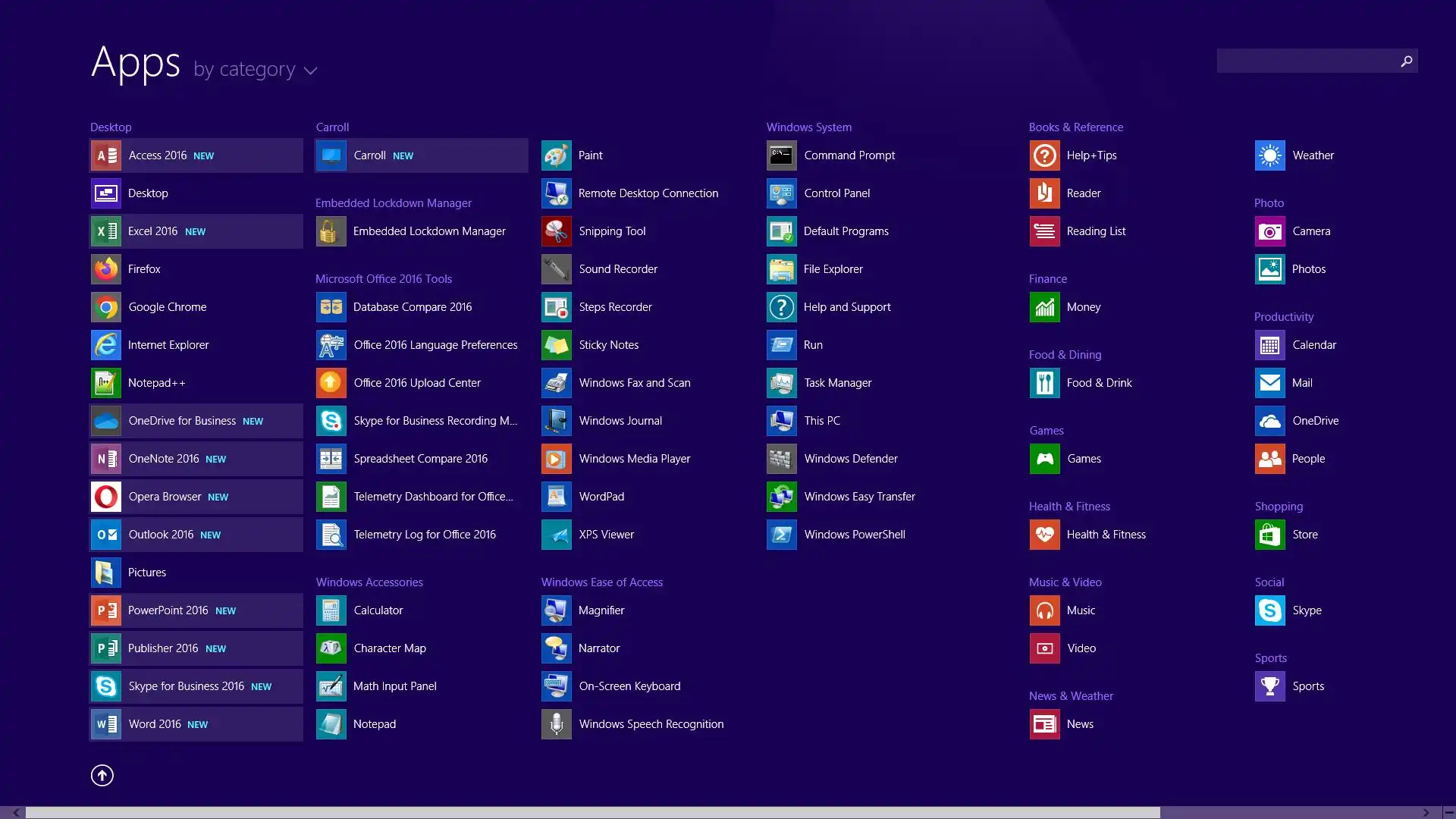The width and height of the screenshot is (1456, 819).
Task: Open the Windows PowerShell icon
Action: 781,535
